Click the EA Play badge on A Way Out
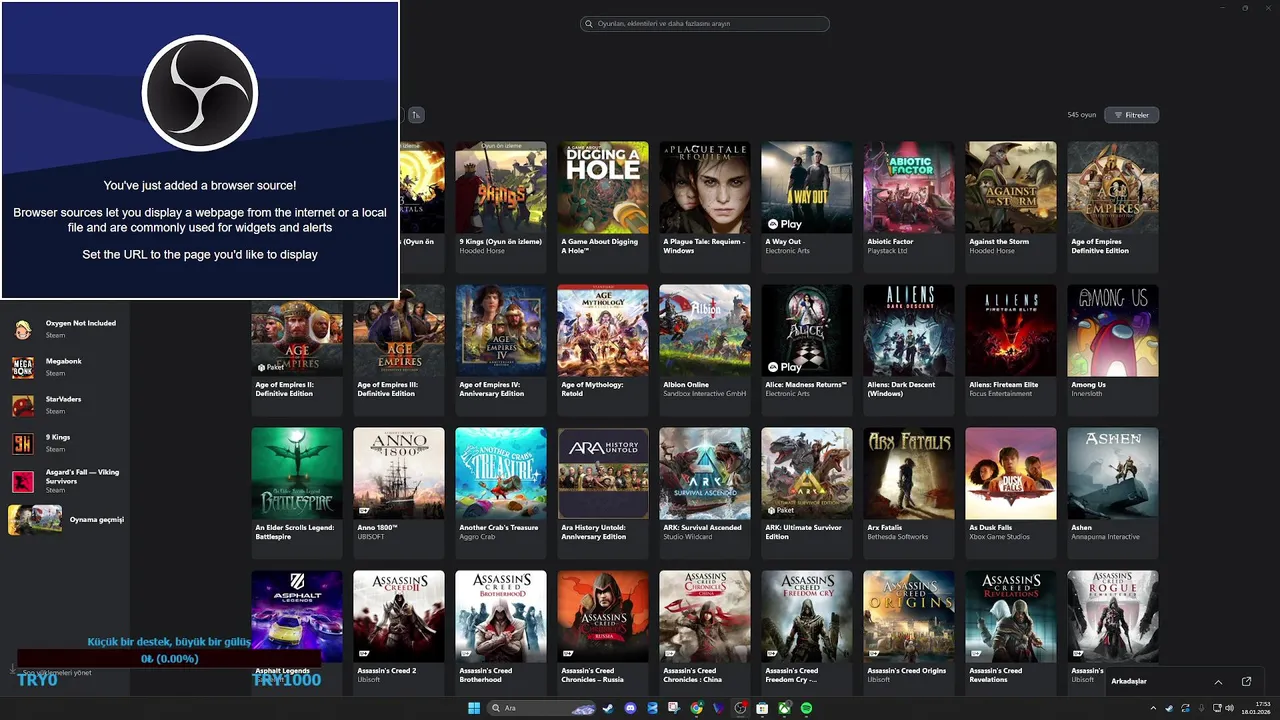This screenshot has height=720, width=1280. pyautogui.click(x=784, y=224)
